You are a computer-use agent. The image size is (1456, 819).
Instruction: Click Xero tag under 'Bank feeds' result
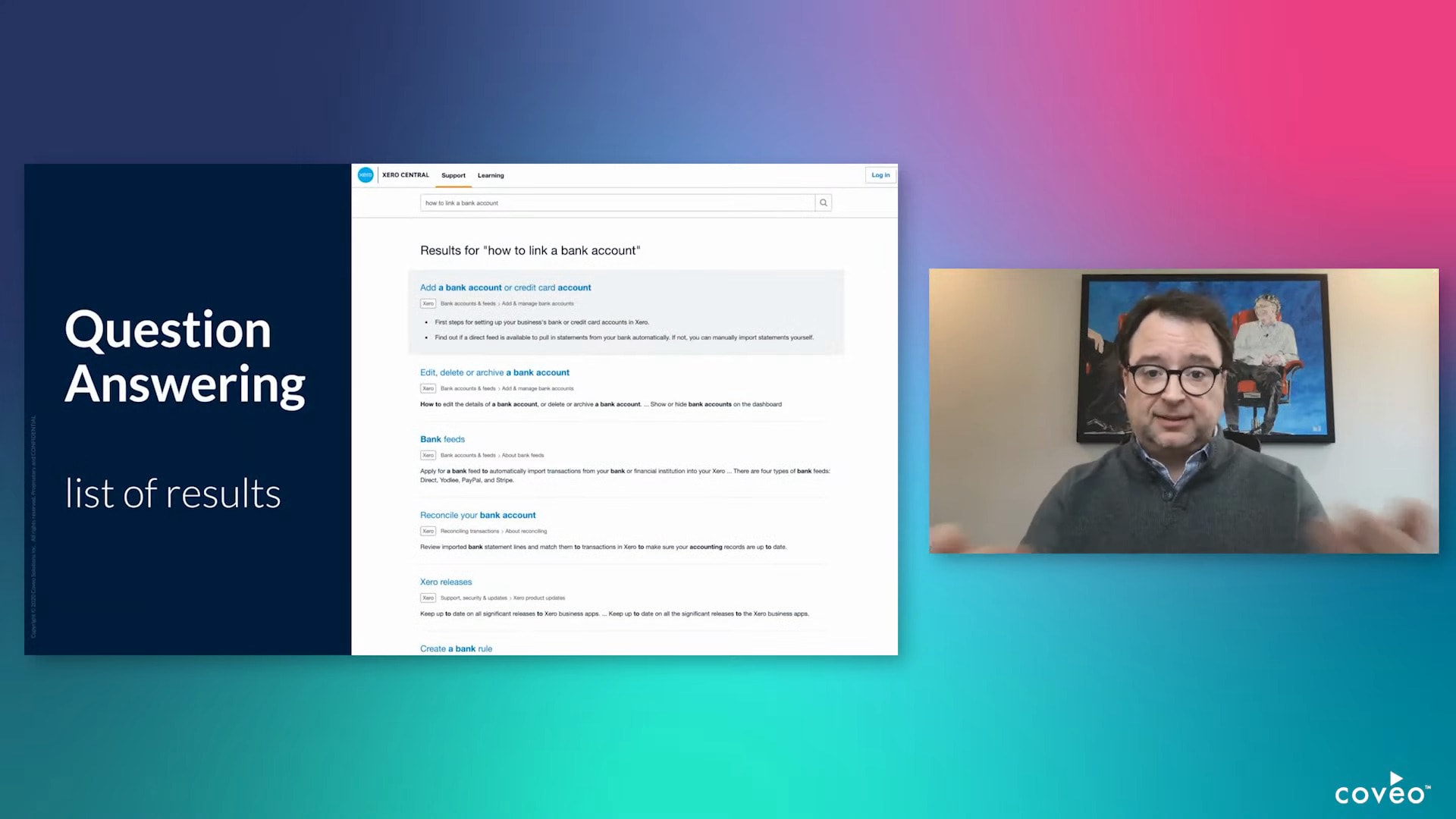click(428, 455)
